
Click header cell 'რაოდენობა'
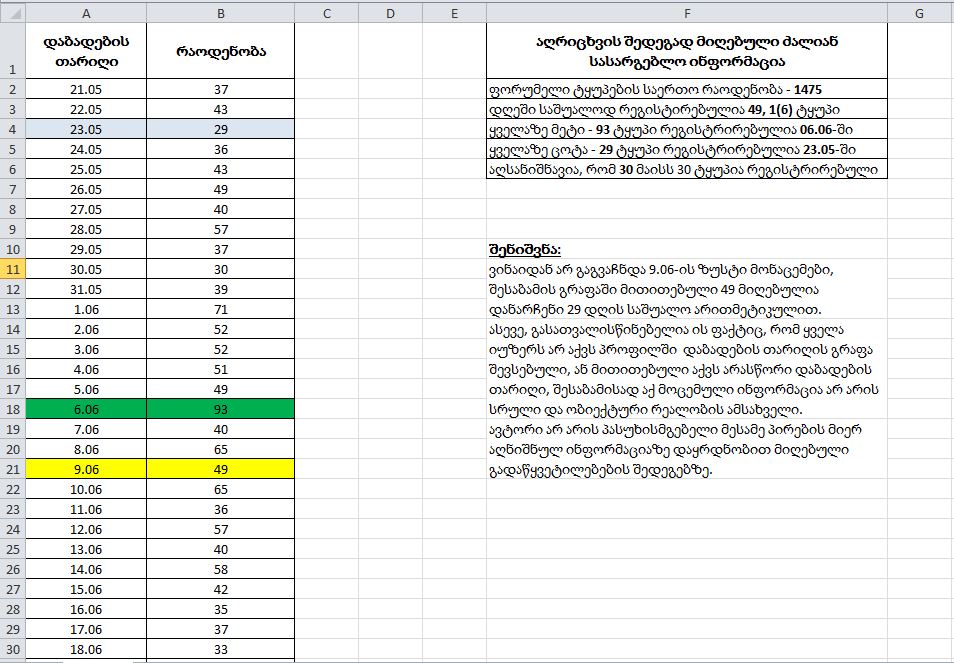point(220,50)
